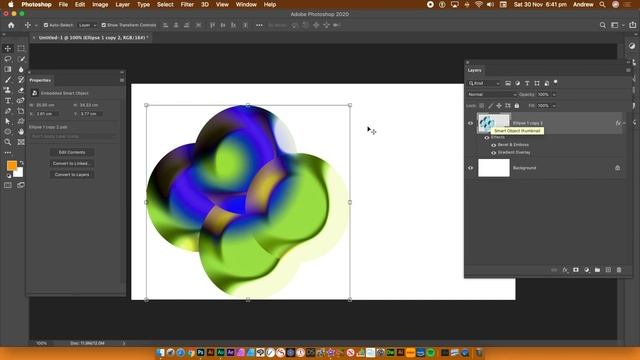Click the Convert to Layers button

(x=72, y=175)
